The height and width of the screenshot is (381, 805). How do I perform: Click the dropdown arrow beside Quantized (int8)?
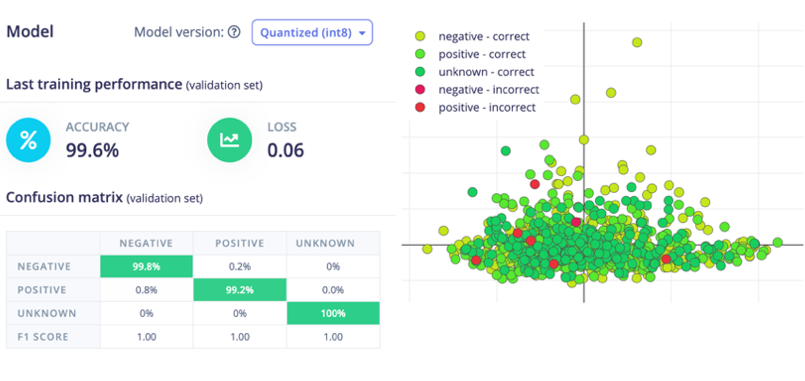362,33
